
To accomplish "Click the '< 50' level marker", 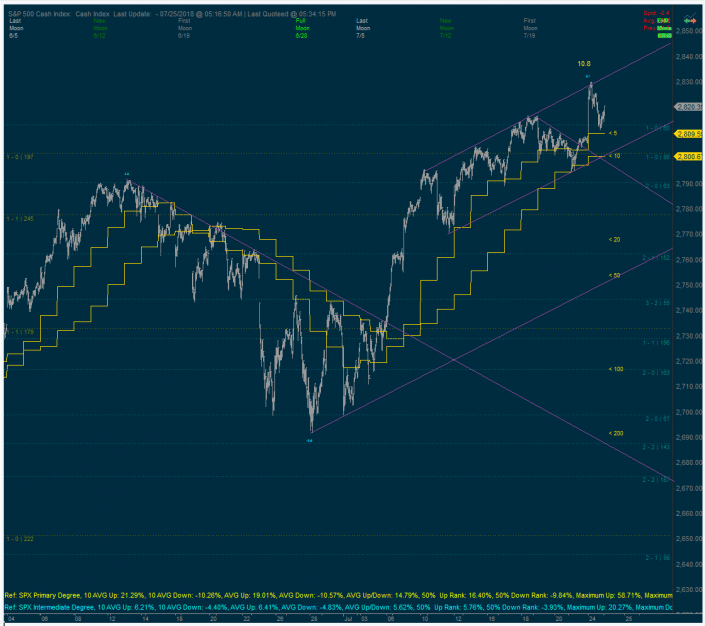I will coord(614,275).
